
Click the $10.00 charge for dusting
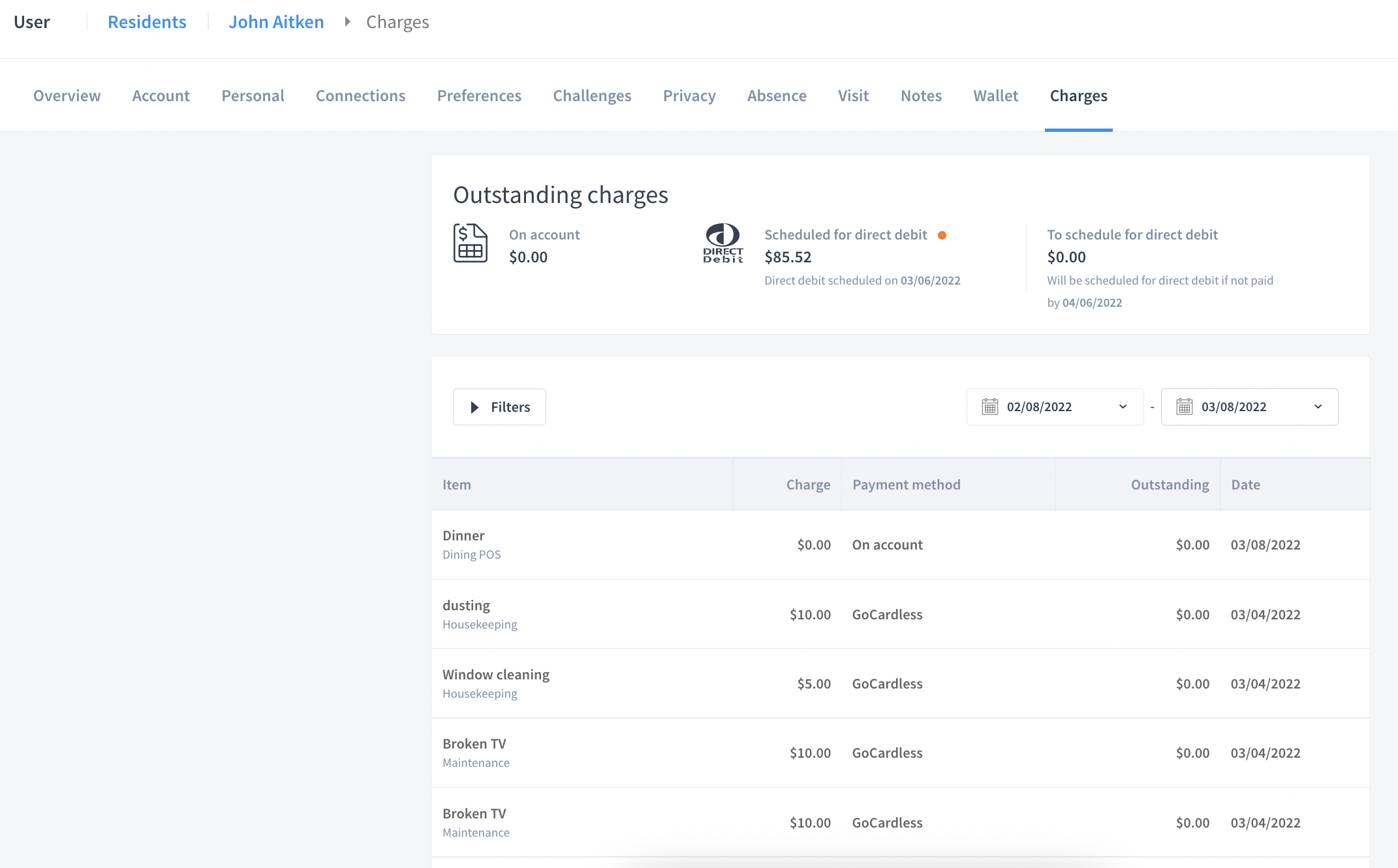click(x=810, y=614)
